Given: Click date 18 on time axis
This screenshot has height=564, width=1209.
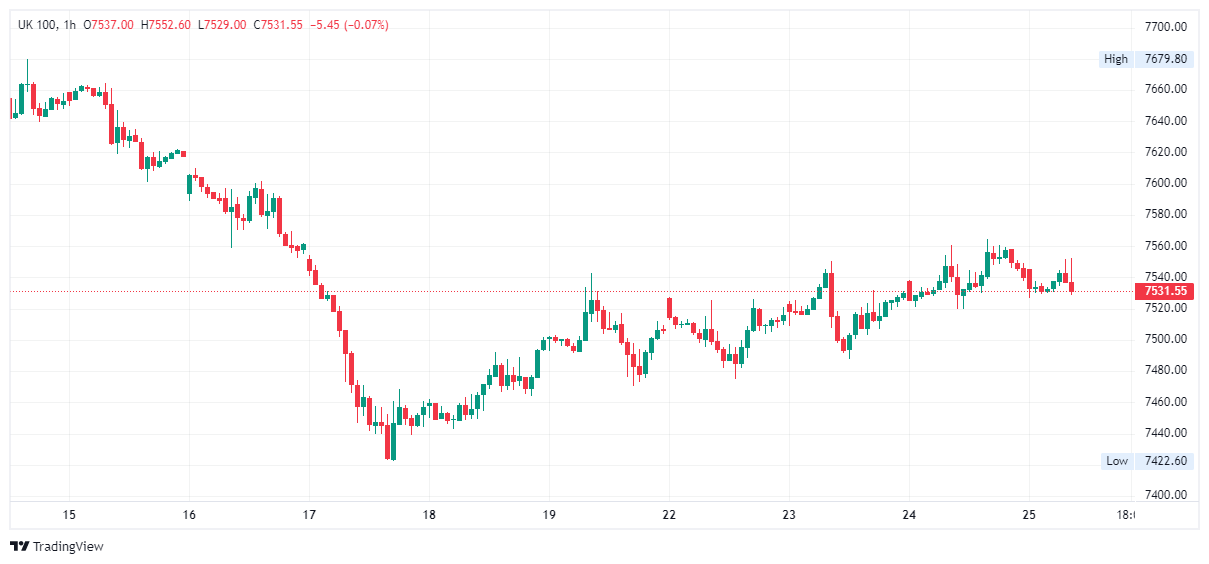Looking at the screenshot, I should click(x=429, y=515).
